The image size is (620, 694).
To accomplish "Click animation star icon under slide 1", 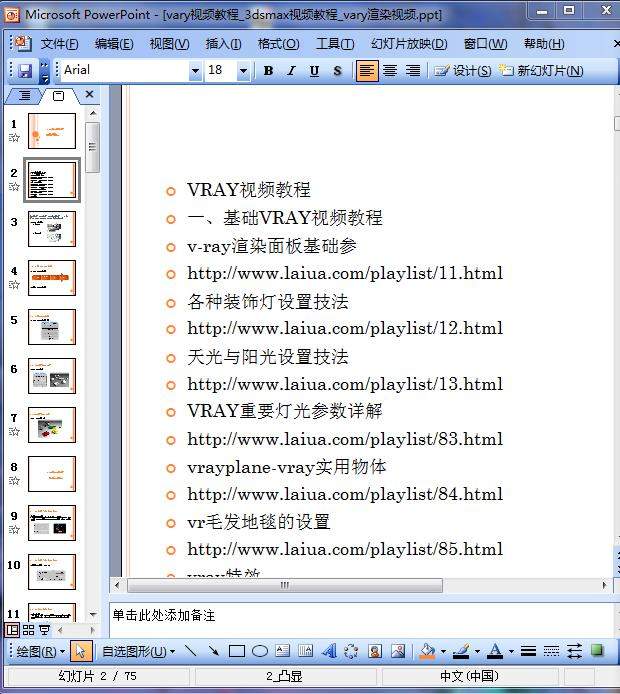I will (x=14, y=138).
